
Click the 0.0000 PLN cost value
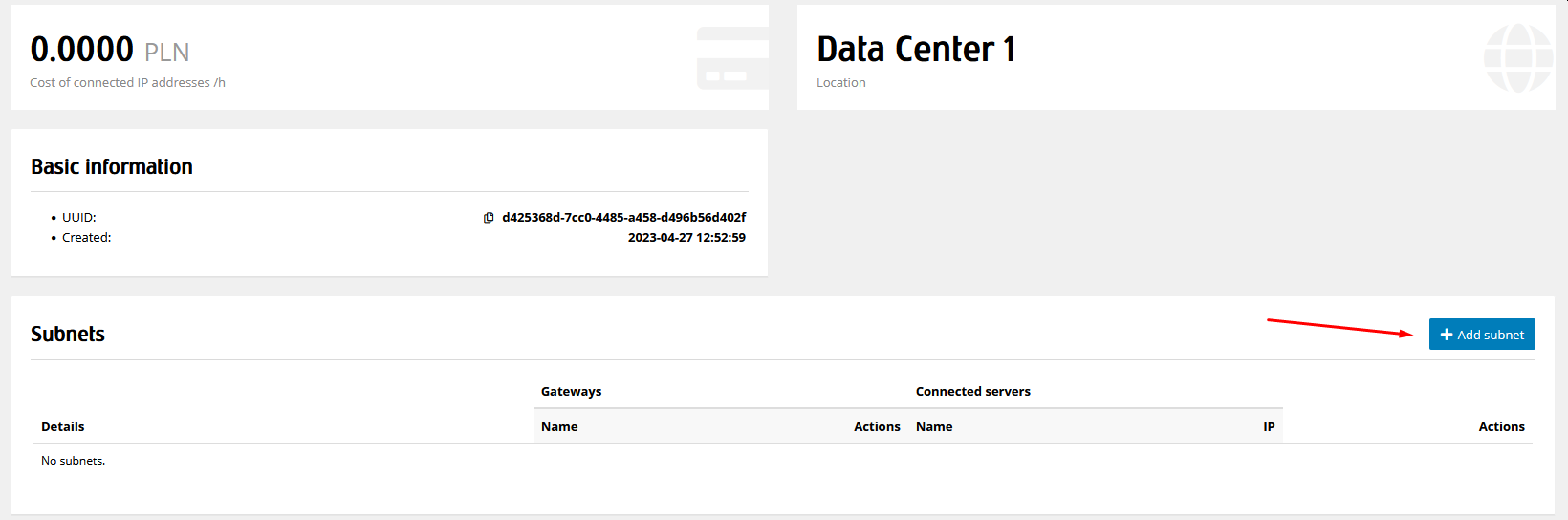pos(110,50)
